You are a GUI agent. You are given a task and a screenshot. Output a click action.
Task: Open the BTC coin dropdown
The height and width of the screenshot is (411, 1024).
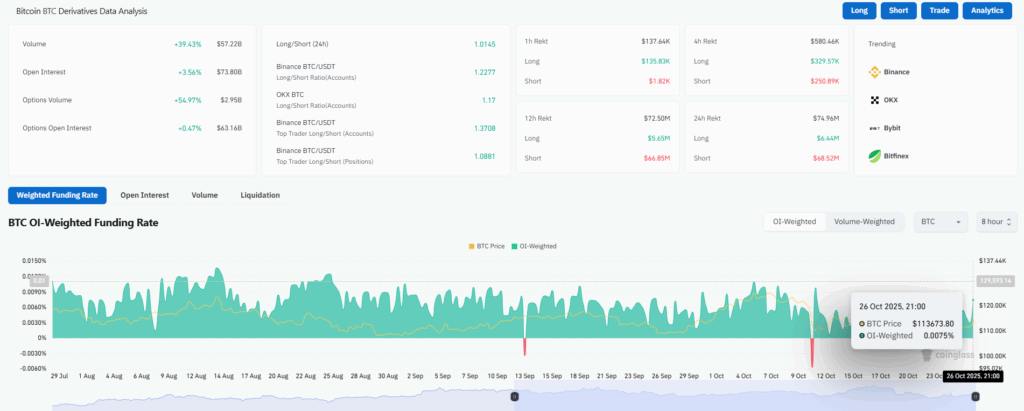tap(942, 221)
